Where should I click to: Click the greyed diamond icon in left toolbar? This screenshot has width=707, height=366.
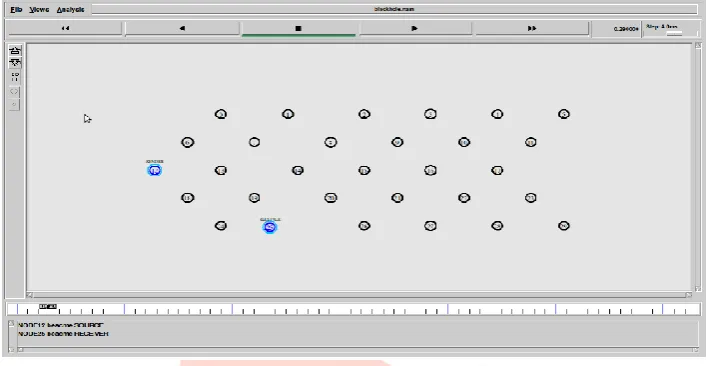(14, 92)
